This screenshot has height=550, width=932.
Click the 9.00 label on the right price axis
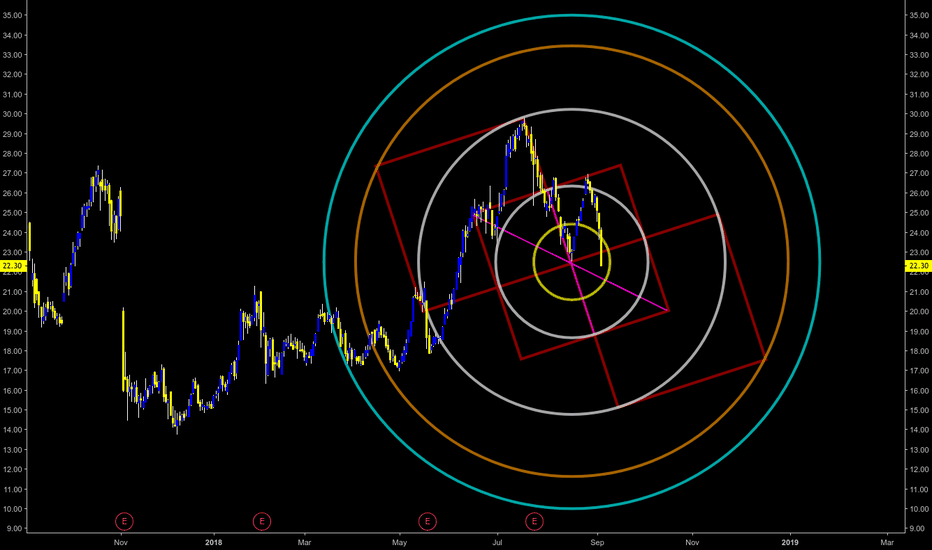[x=917, y=529]
